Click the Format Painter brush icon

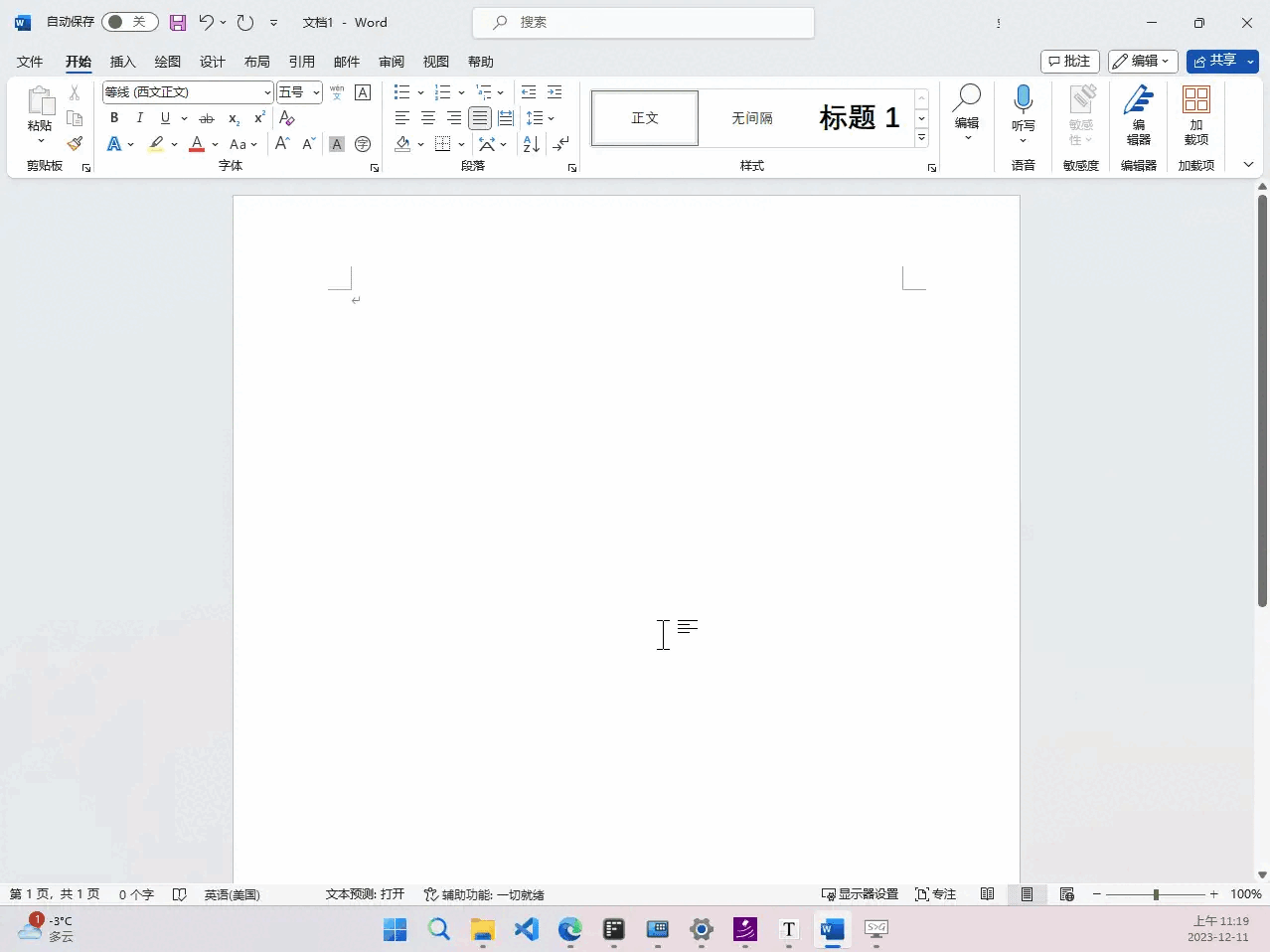pyautogui.click(x=75, y=144)
